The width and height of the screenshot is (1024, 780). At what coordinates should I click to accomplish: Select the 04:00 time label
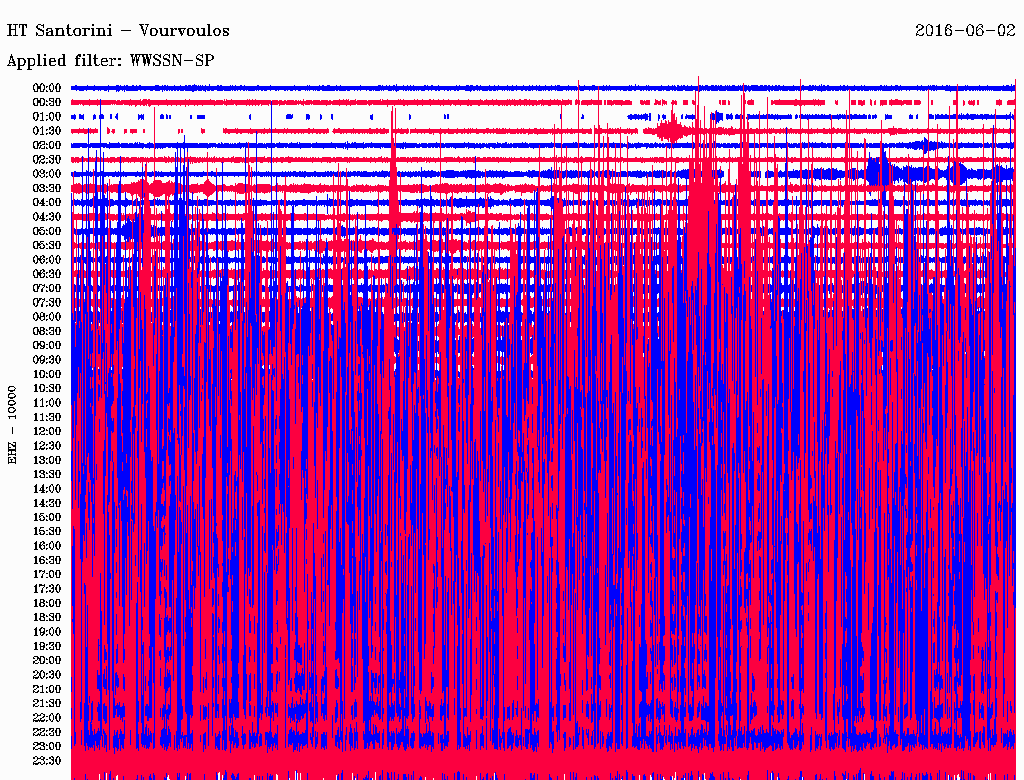click(x=47, y=202)
